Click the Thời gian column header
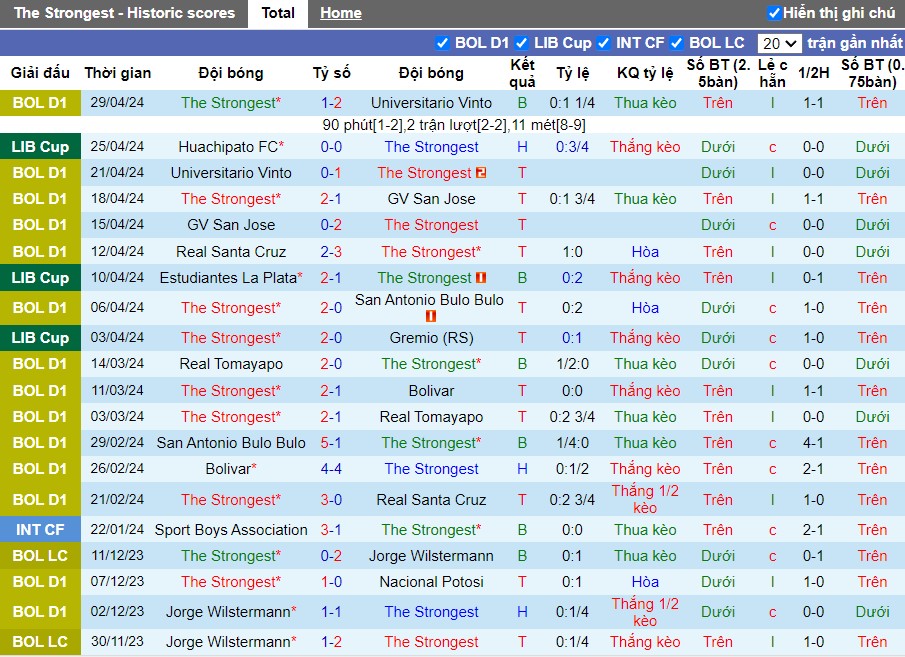 coord(118,73)
